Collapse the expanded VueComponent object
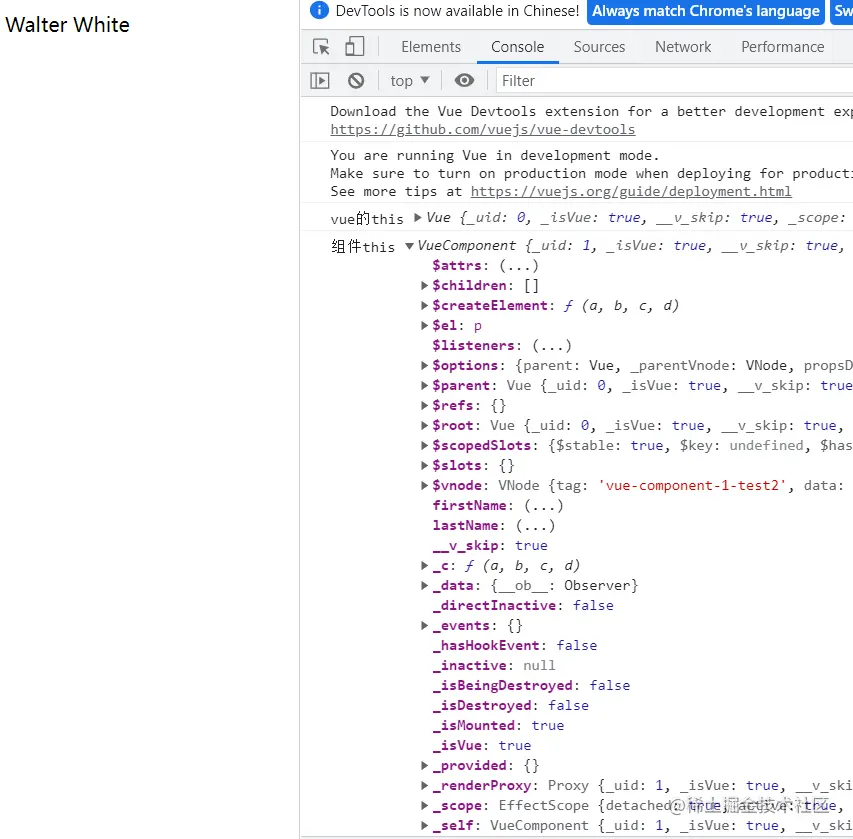The width and height of the screenshot is (853, 839). 409,245
